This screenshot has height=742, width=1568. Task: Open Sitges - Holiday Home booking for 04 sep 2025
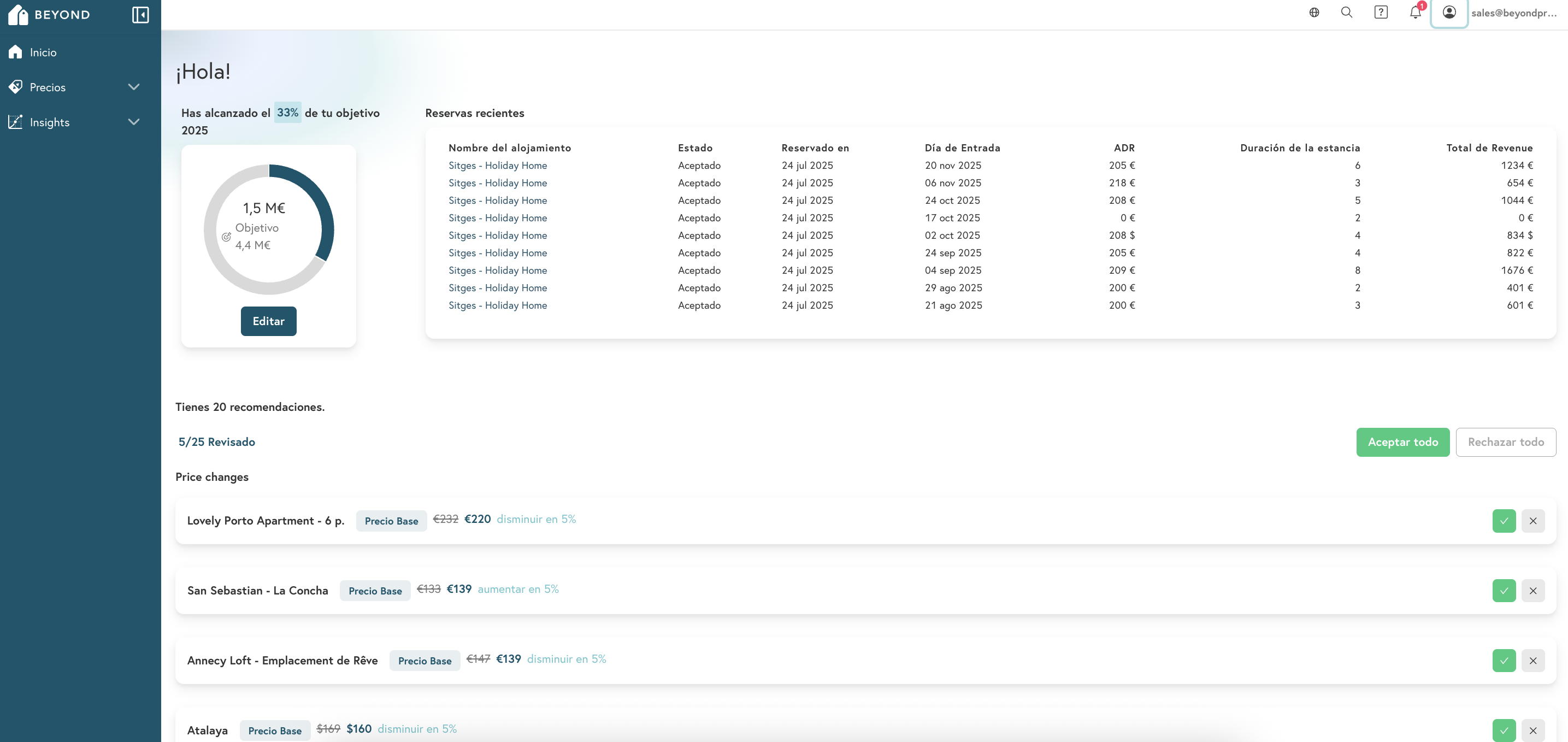(497, 271)
